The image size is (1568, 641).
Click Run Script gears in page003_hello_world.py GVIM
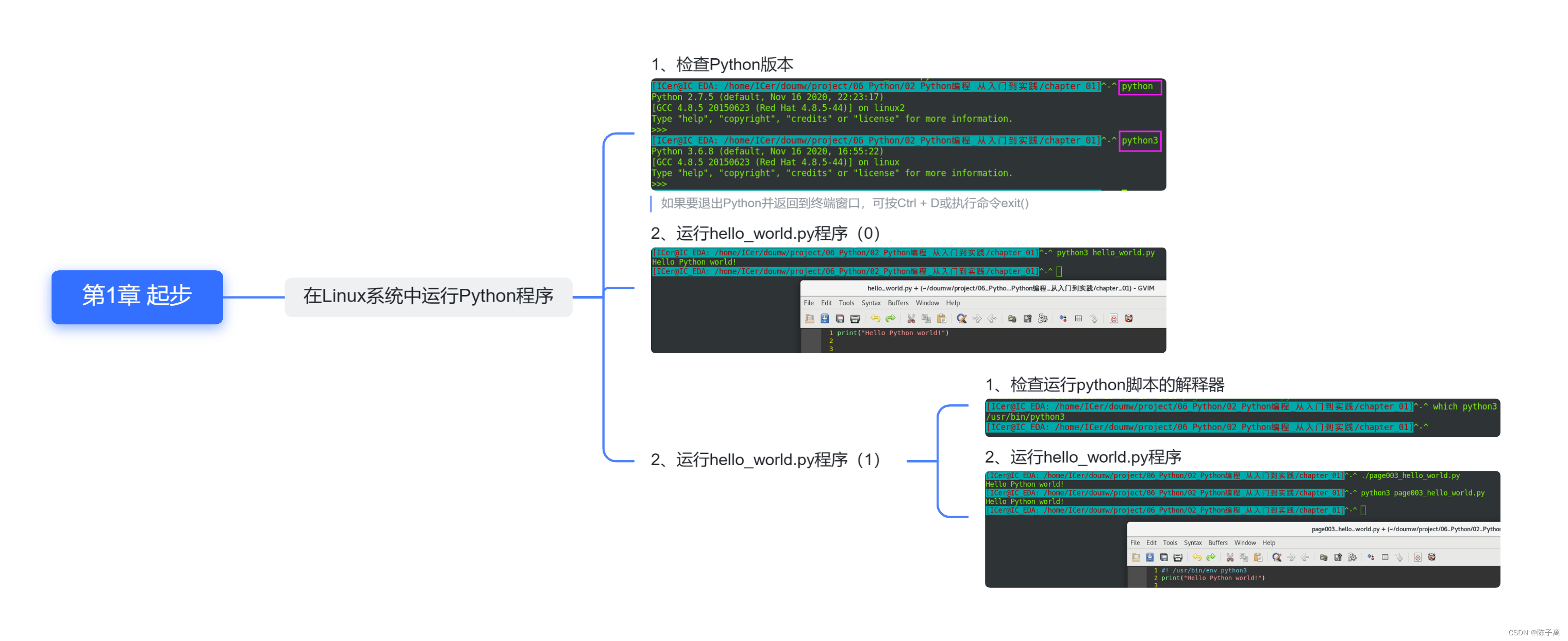click(x=1352, y=557)
